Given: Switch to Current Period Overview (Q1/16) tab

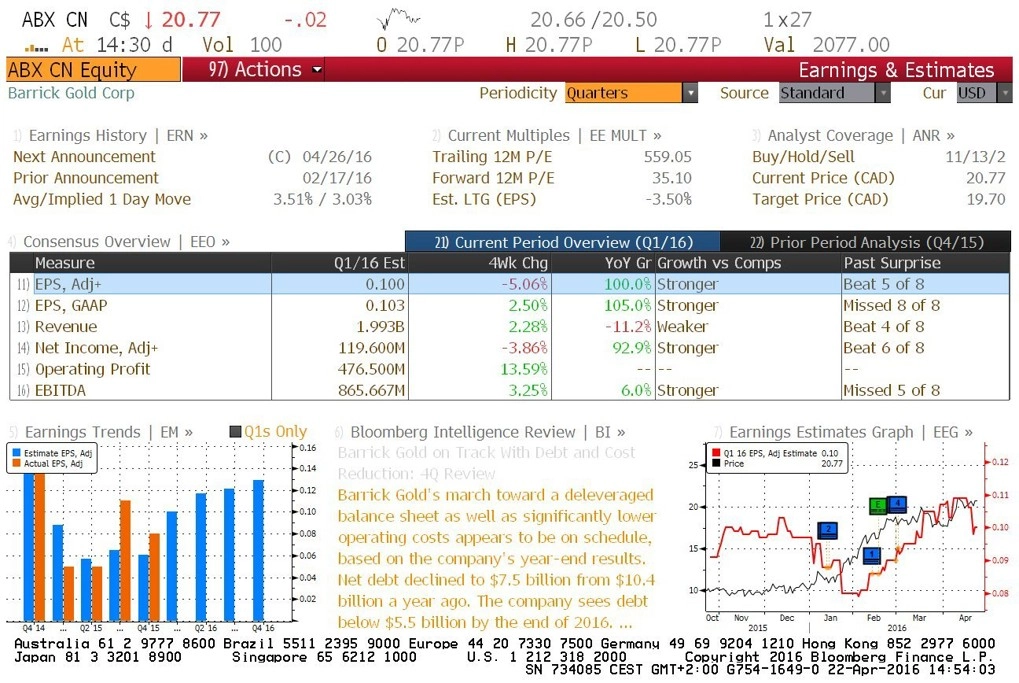Looking at the screenshot, I should (x=563, y=242).
